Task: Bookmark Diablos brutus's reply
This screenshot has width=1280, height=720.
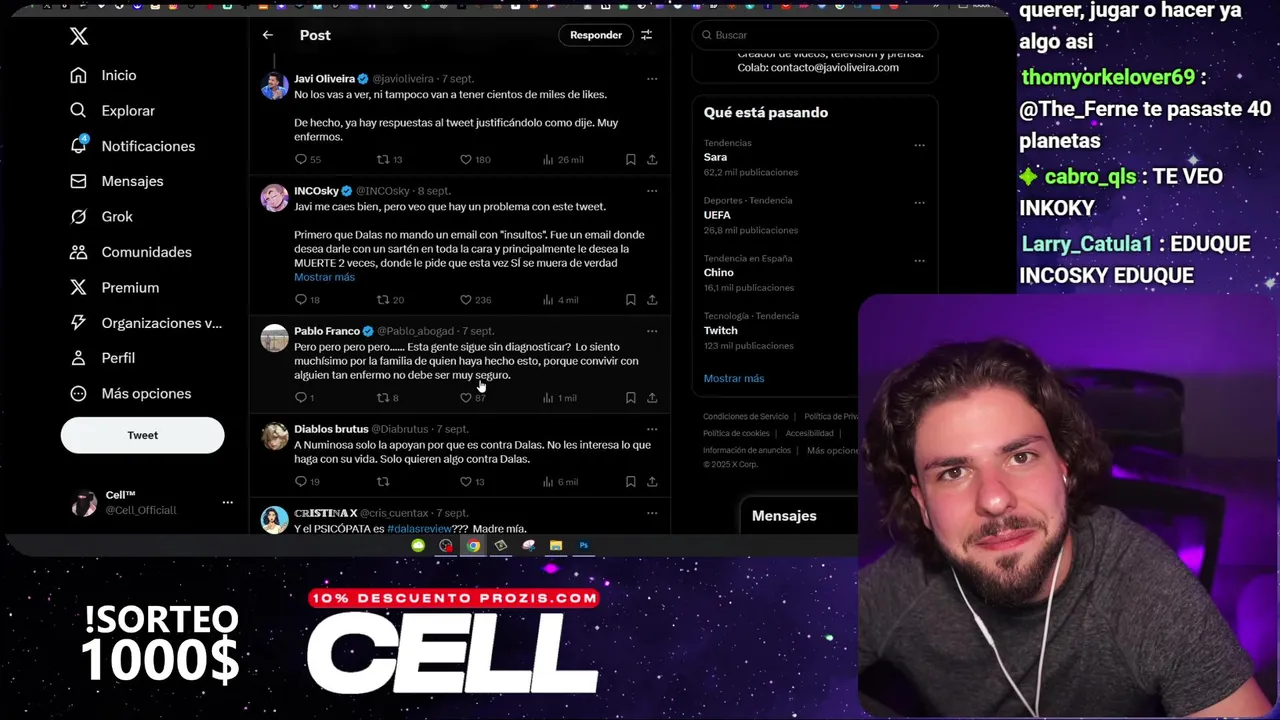Action: [630, 481]
